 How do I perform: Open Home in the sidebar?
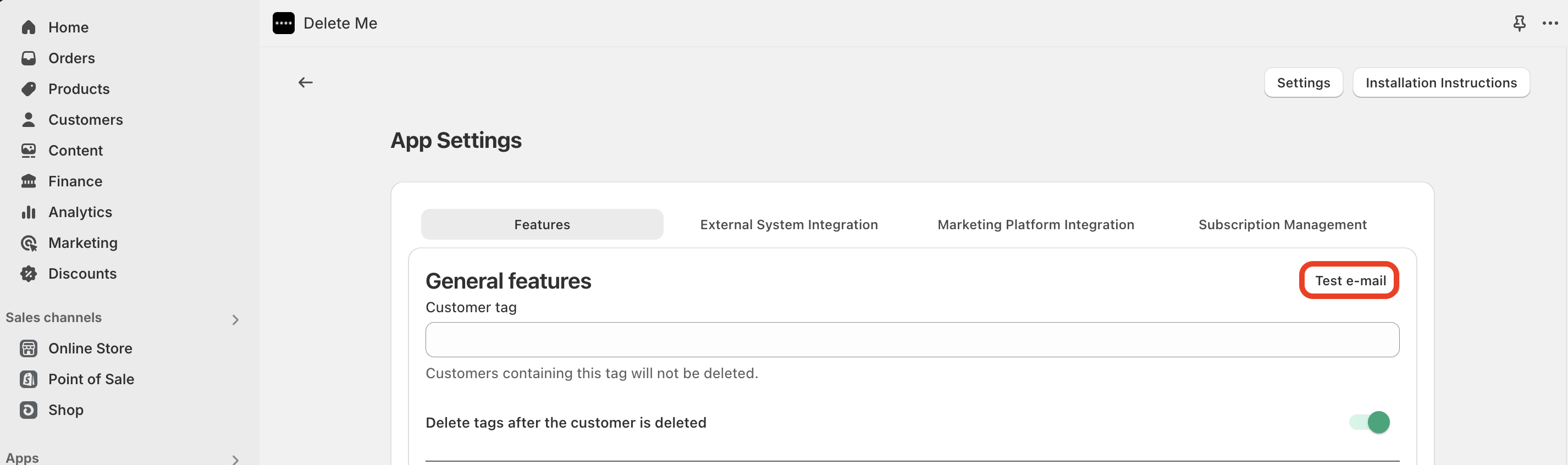point(68,27)
